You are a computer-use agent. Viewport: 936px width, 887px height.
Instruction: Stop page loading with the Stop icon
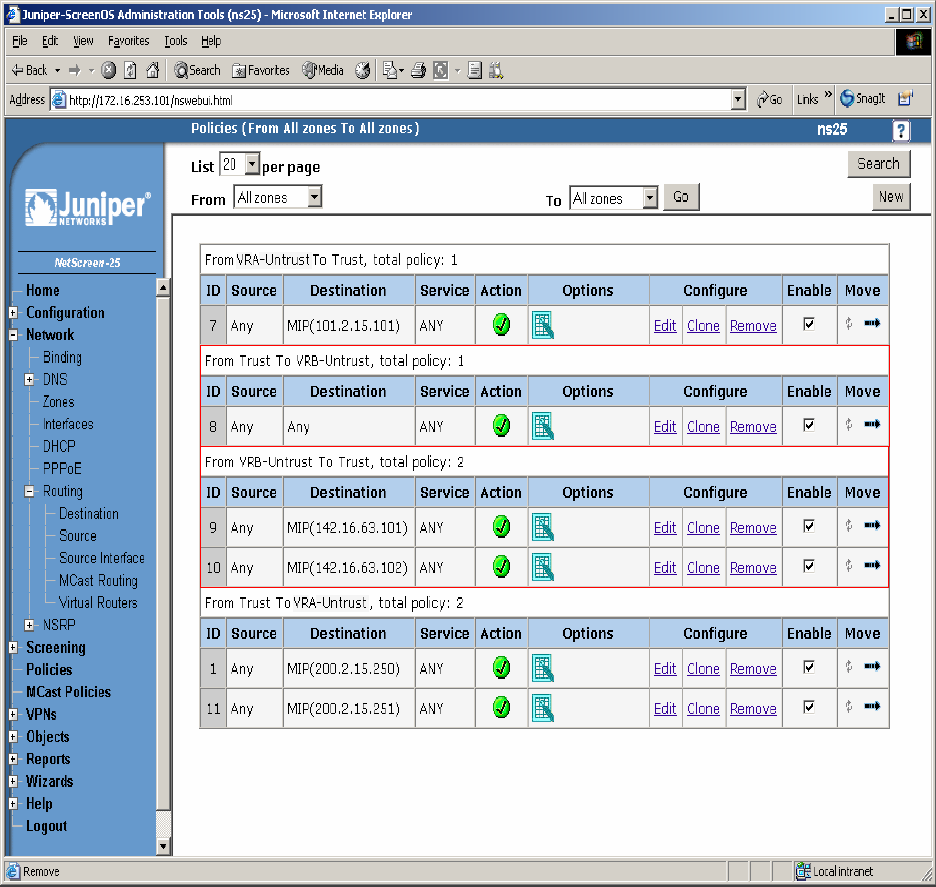tap(108, 70)
